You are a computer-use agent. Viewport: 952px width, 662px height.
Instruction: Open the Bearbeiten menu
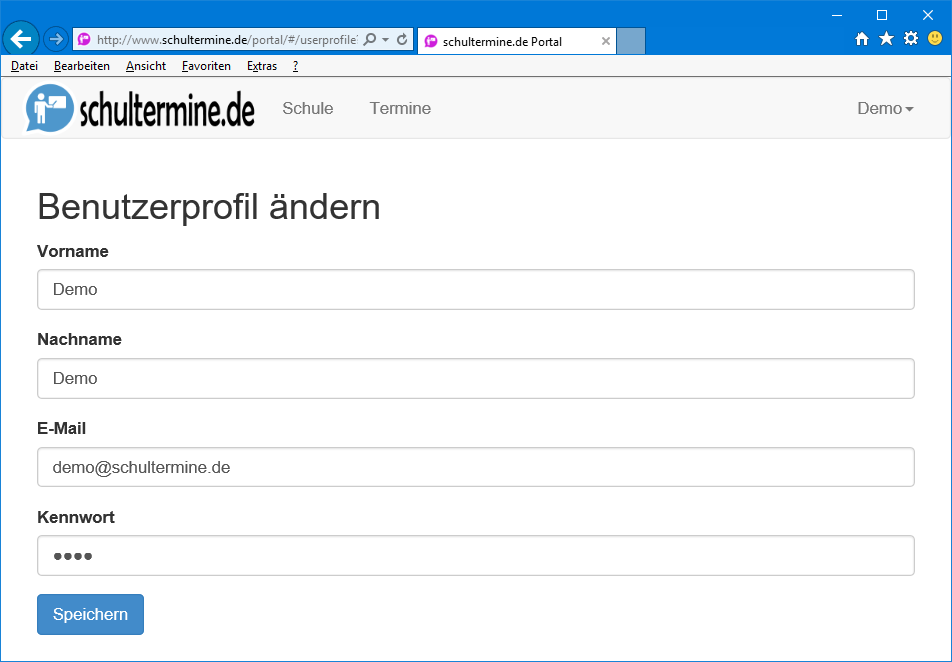coord(82,66)
